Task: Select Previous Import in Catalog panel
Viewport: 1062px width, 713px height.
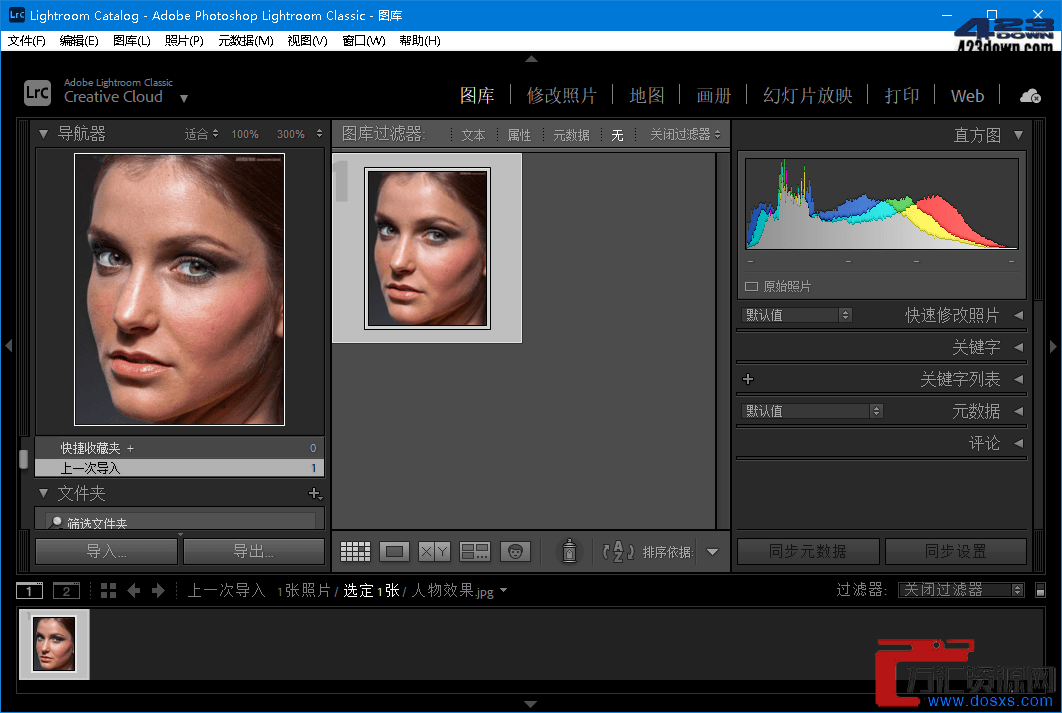Action: coord(179,468)
